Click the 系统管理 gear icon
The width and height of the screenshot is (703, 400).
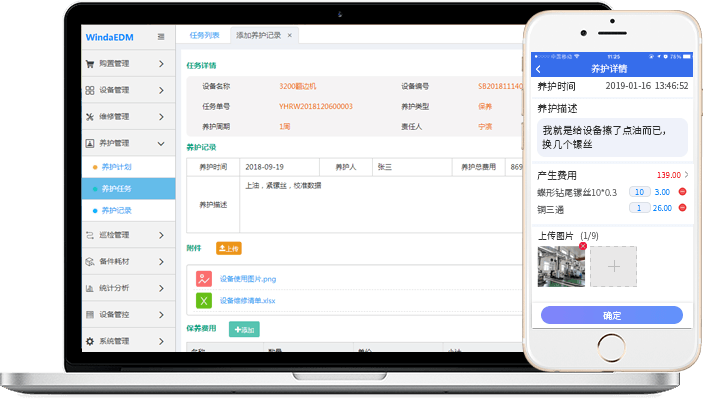coord(90,341)
